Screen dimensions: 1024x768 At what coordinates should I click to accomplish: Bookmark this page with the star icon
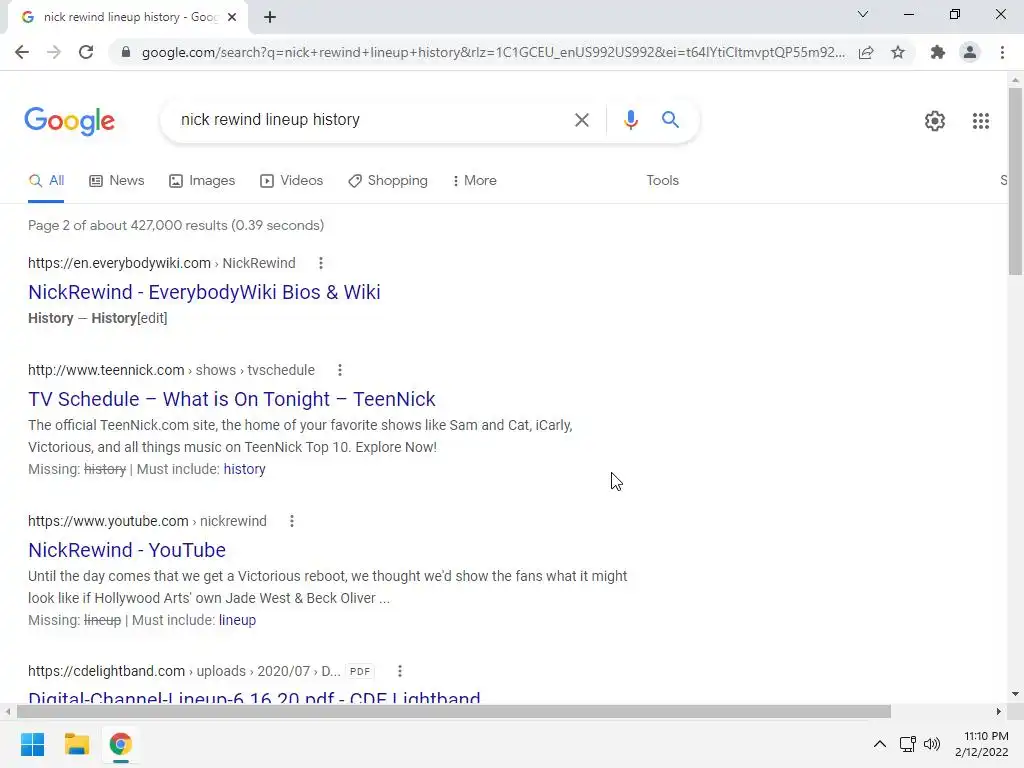(x=898, y=52)
